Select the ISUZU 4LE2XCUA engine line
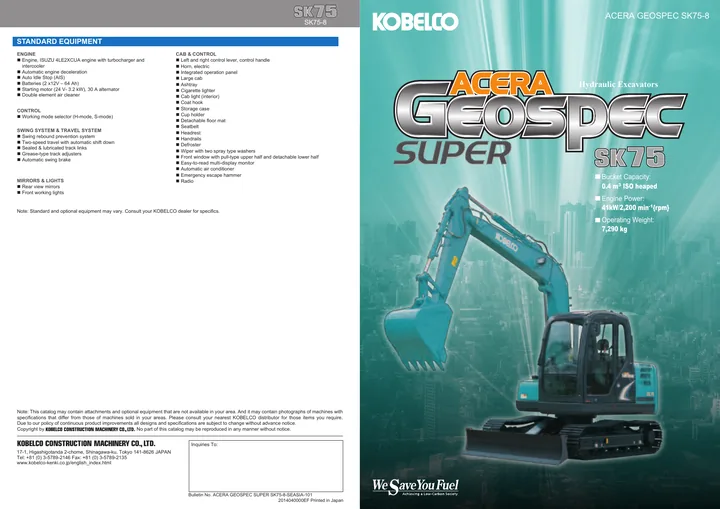 pyautogui.click(x=81, y=63)
